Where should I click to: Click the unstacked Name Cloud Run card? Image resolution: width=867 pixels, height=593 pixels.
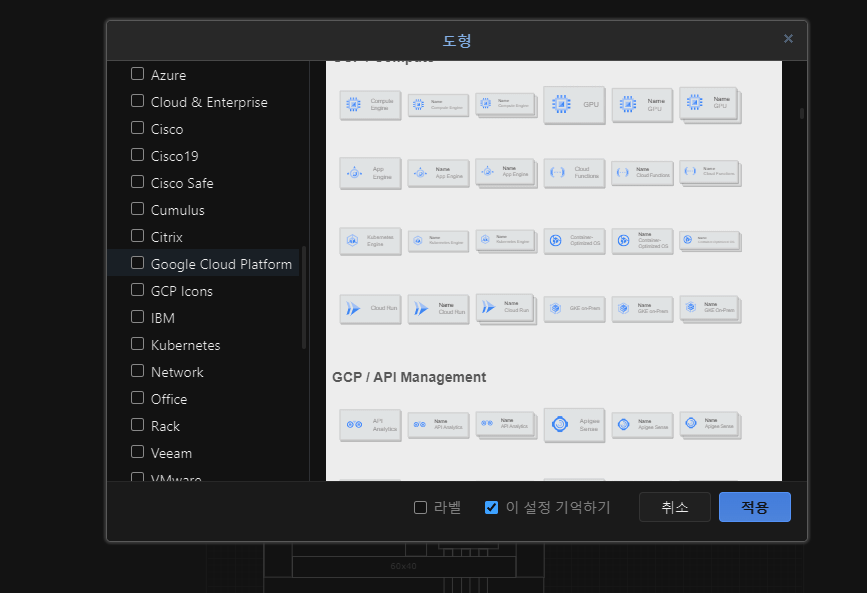[x=438, y=309]
